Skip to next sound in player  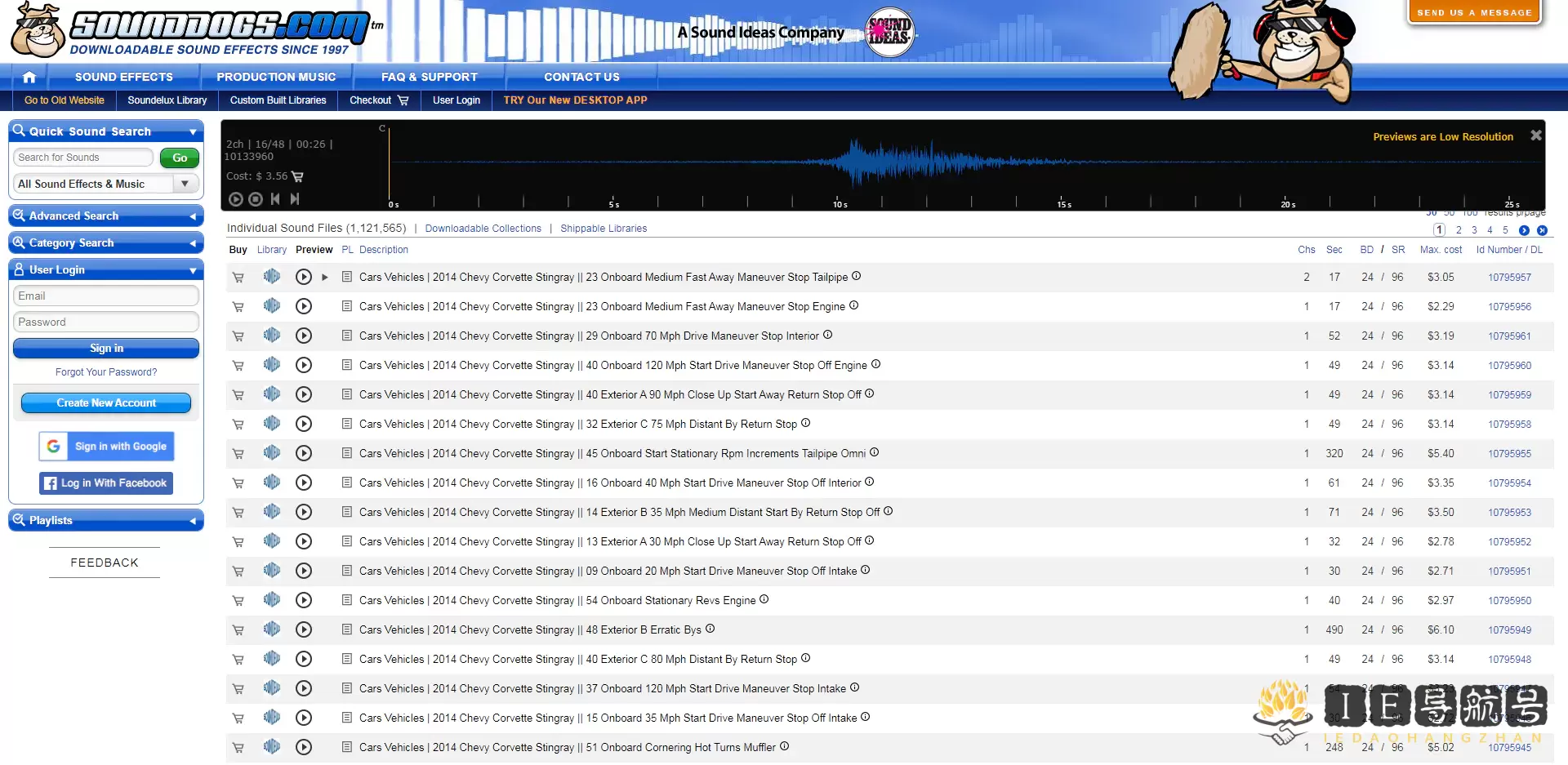[295, 199]
